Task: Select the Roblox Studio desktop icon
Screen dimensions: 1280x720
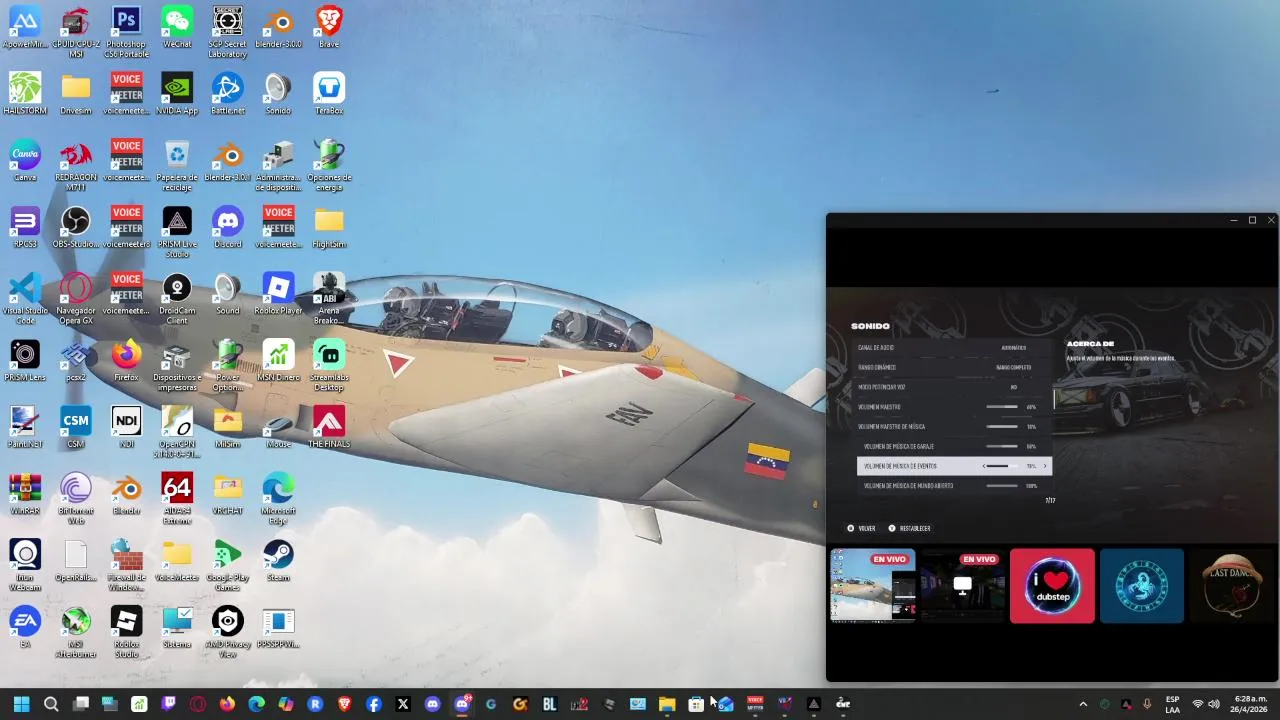Action: click(x=126, y=632)
